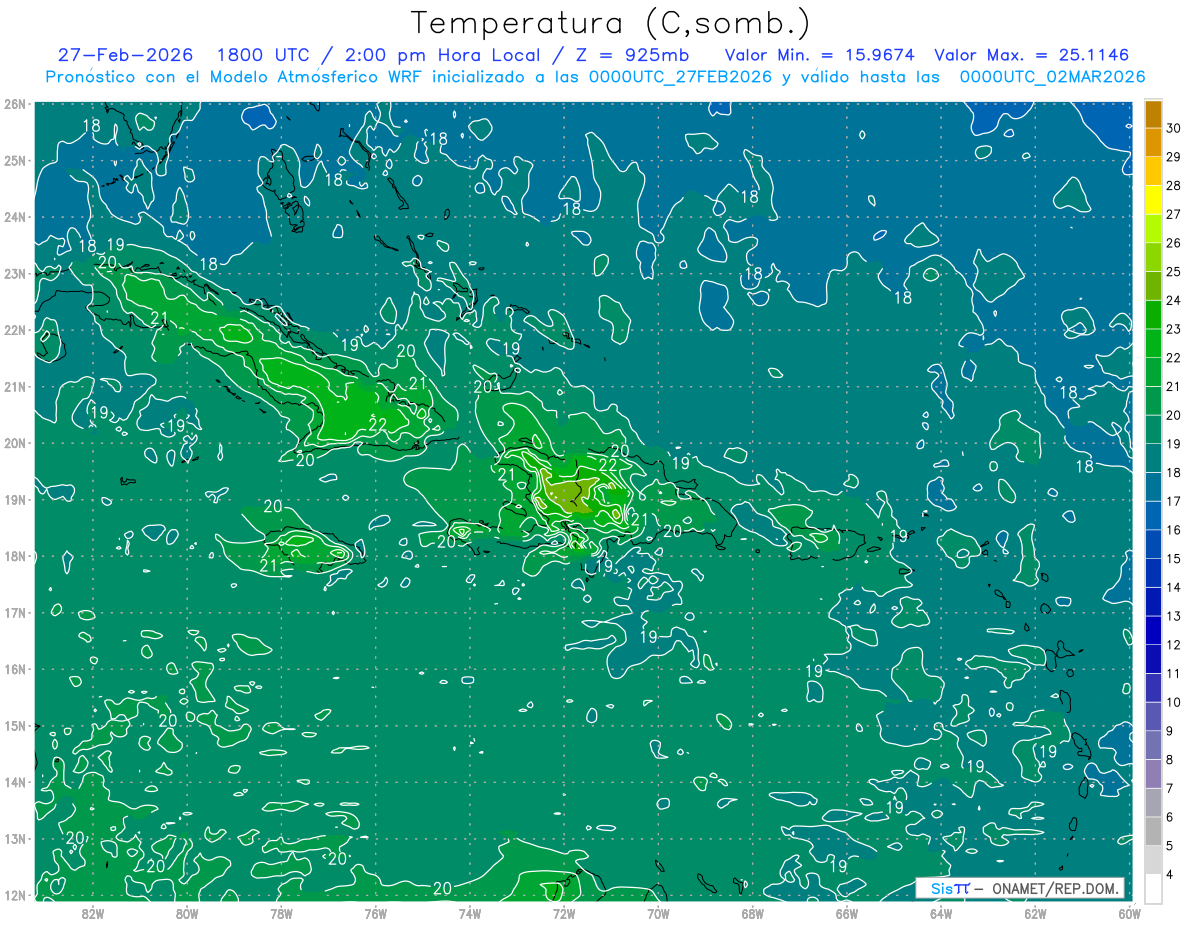
Task: Click the "22N" latitude axis label
Action: [14, 329]
